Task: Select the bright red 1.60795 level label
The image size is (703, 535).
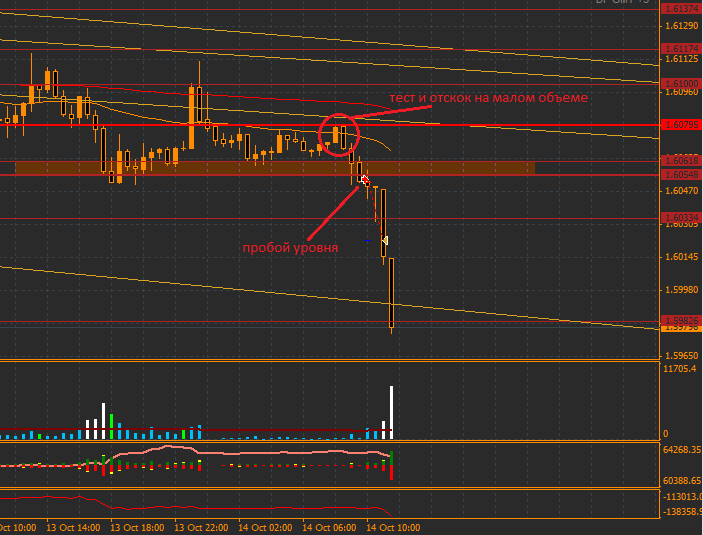Action: (681, 125)
